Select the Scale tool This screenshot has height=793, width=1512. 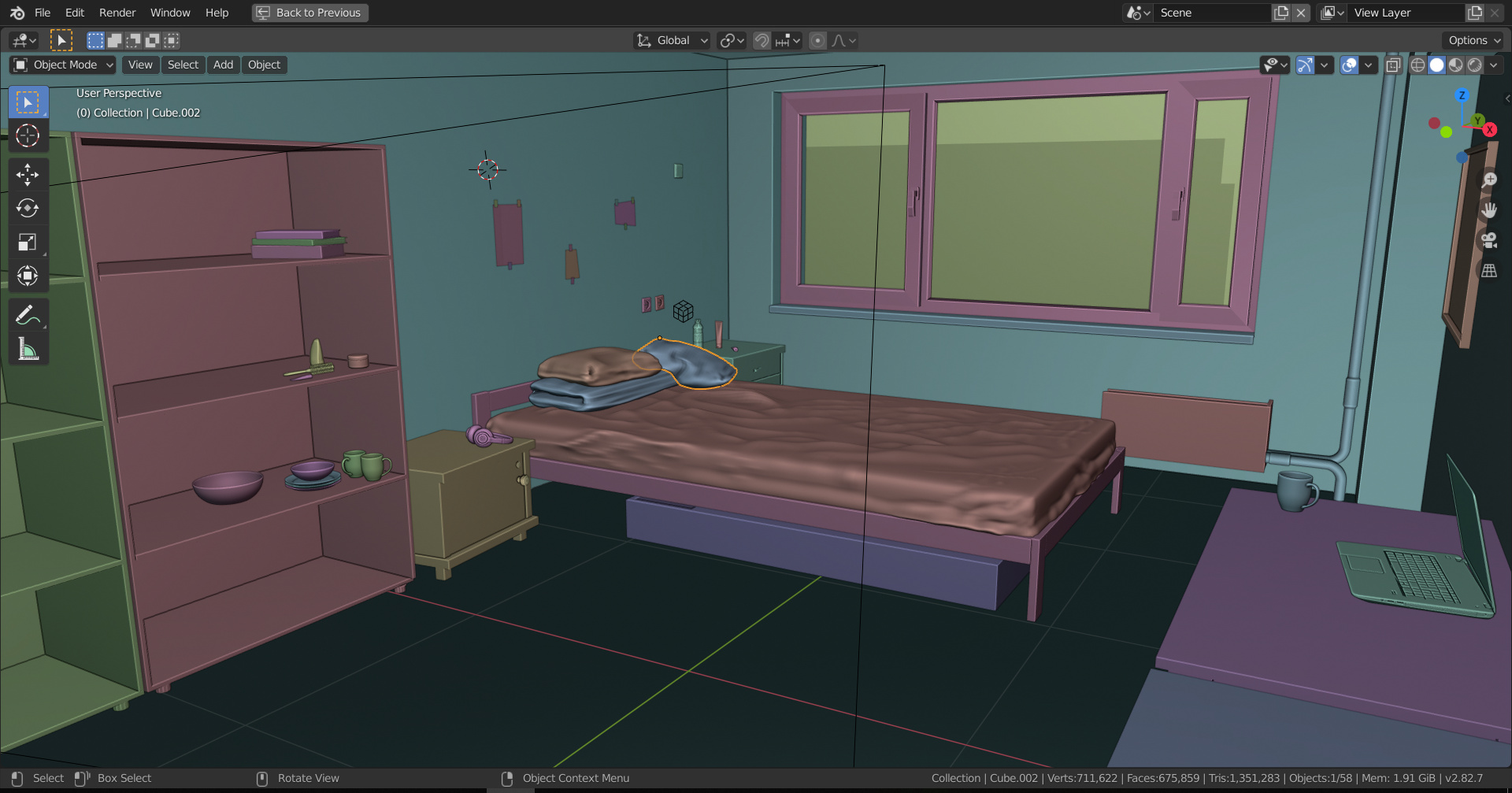click(28, 242)
